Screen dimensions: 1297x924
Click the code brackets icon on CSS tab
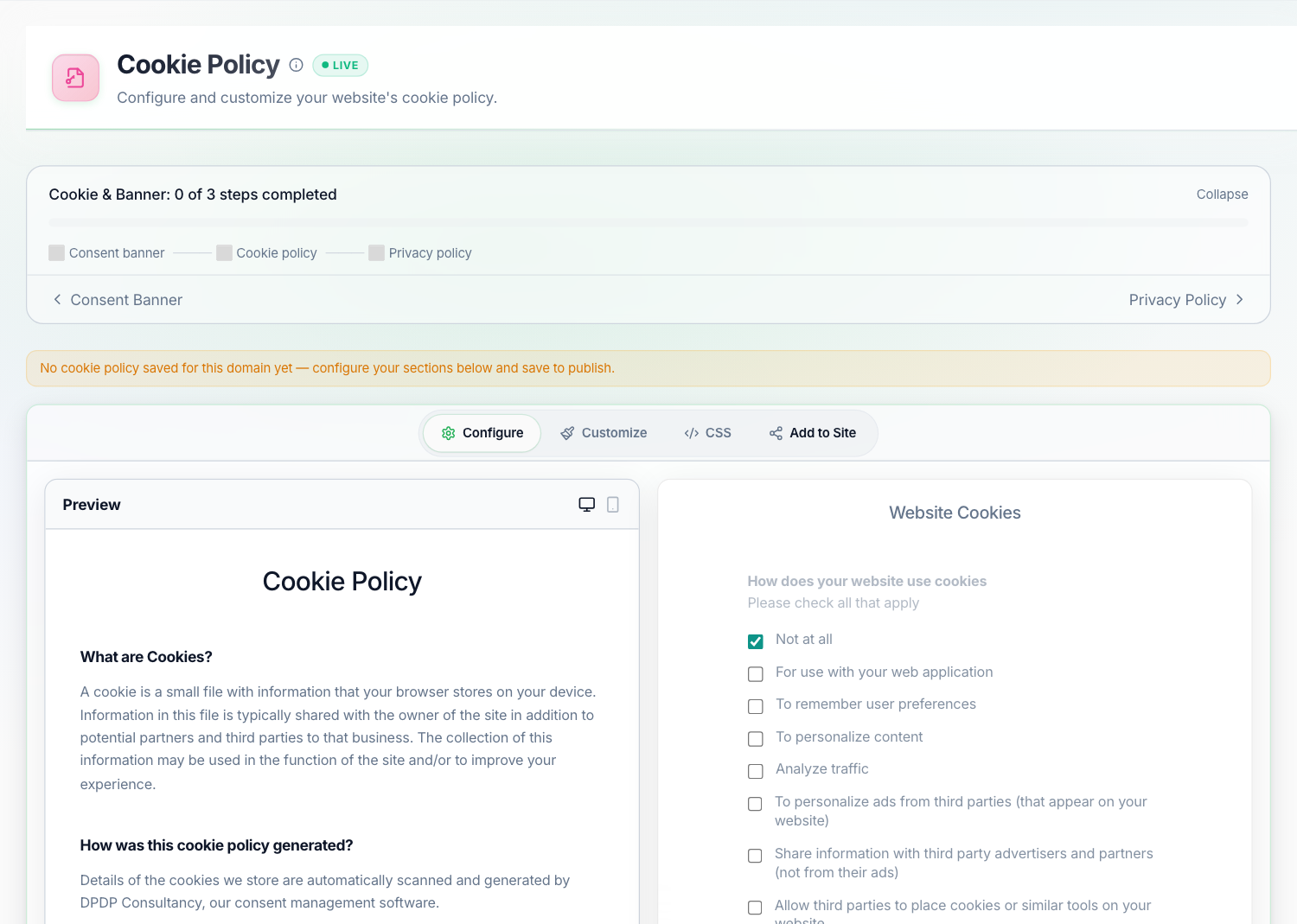click(691, 433)
